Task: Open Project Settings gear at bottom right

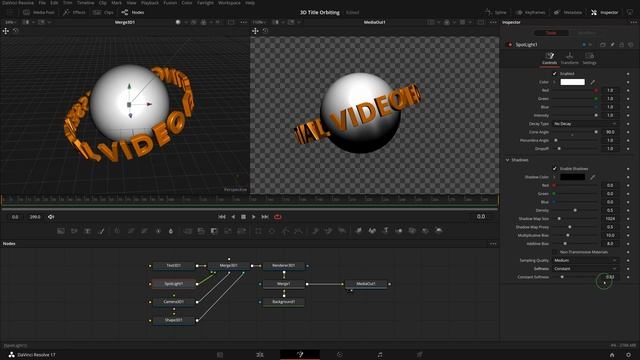Action: (x=628, y=355)
